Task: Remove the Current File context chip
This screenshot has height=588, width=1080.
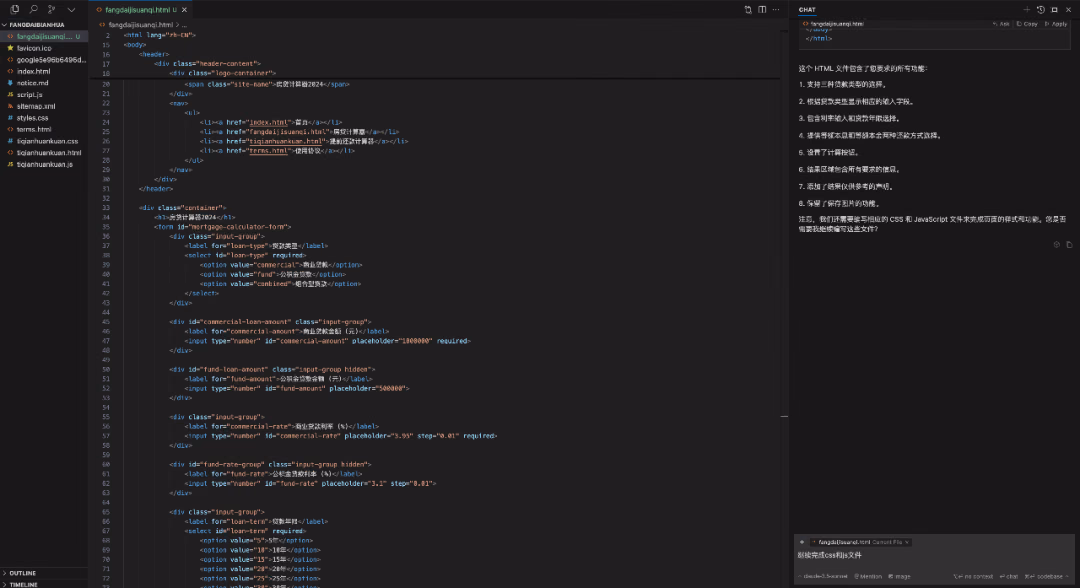Action: [907, 542]
